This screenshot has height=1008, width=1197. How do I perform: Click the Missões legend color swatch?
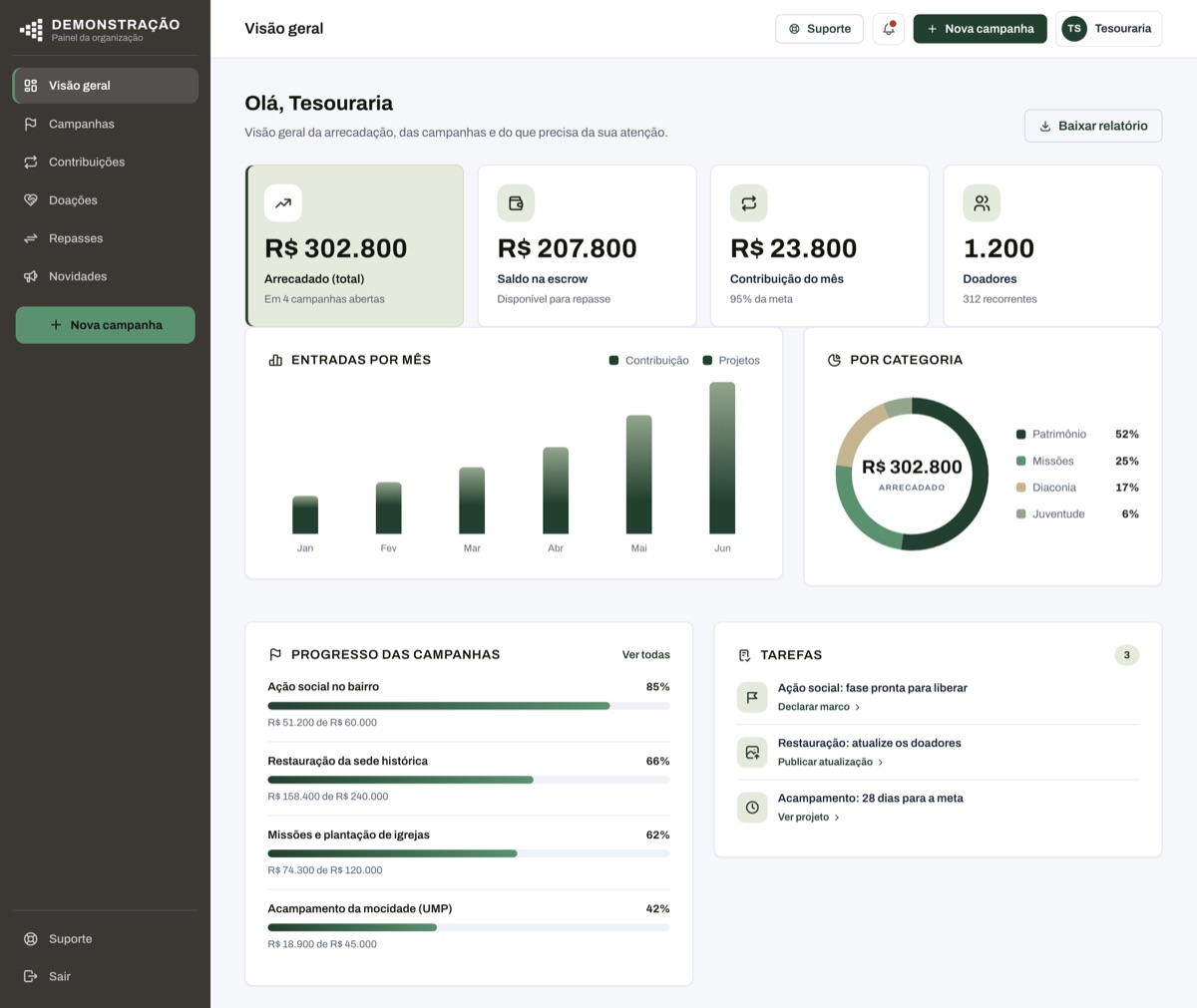(x=1020, y=461)
